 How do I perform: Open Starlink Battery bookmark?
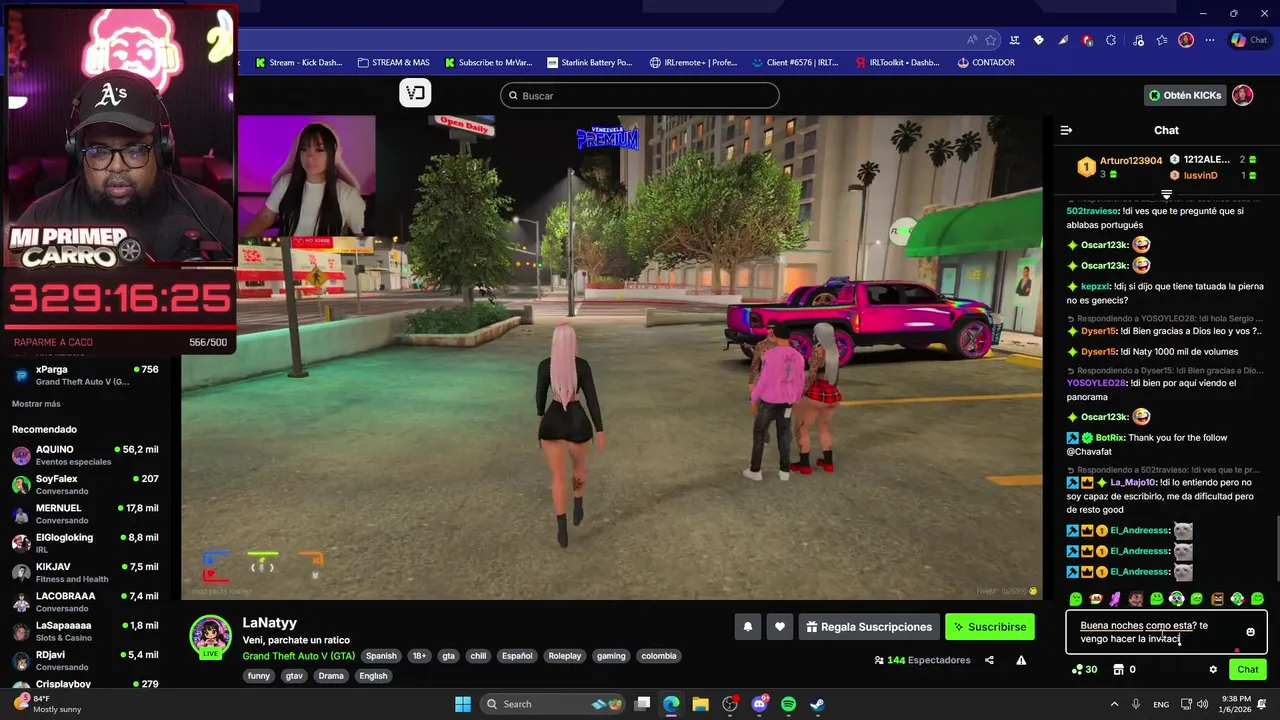tap(590, 62)
